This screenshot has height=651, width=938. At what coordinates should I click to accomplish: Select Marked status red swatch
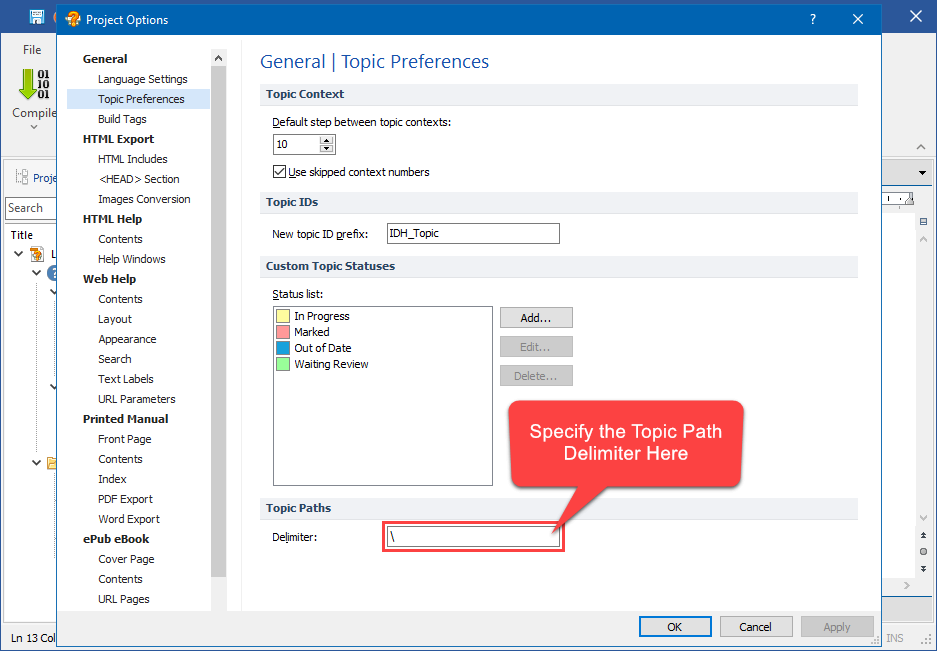283,332
